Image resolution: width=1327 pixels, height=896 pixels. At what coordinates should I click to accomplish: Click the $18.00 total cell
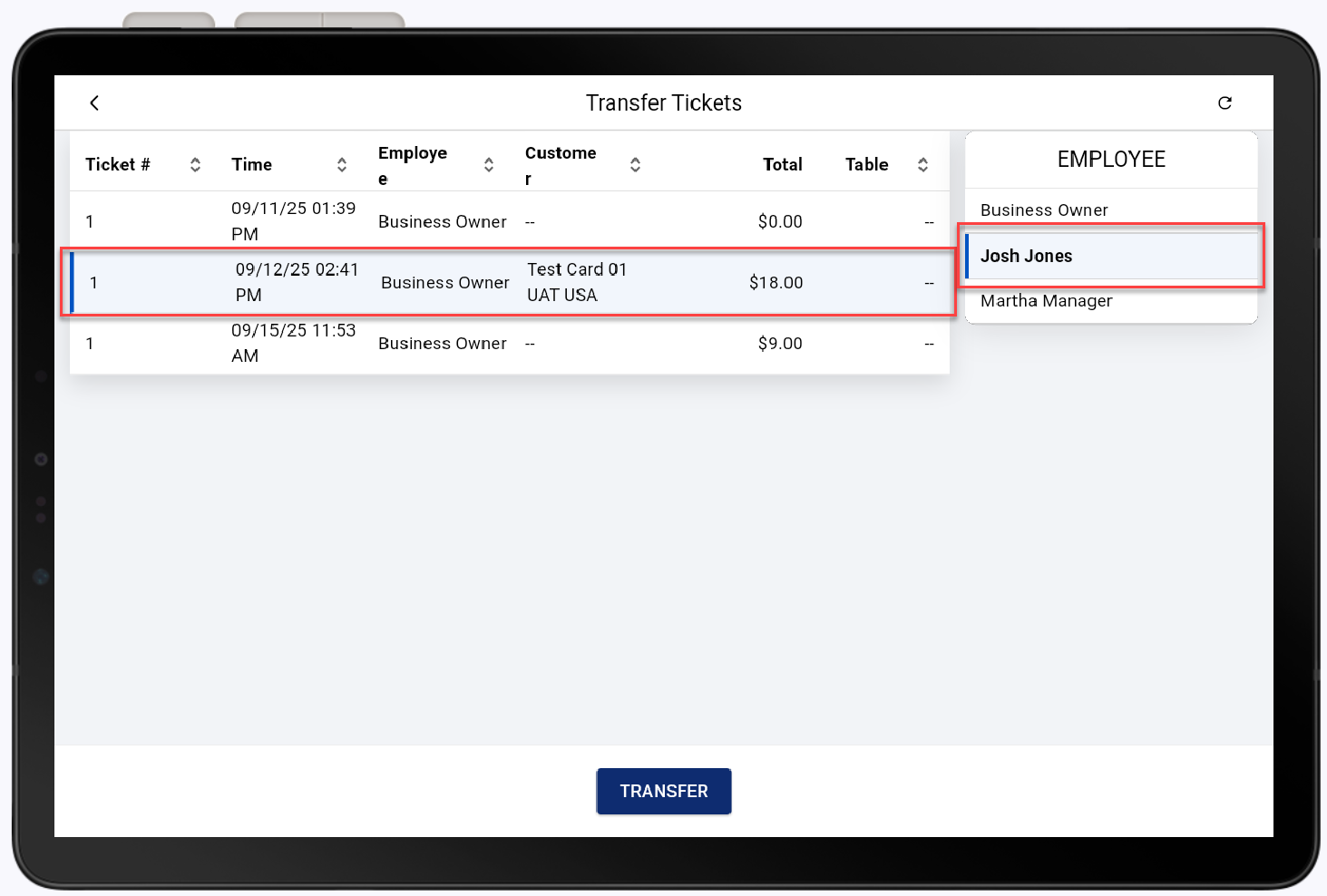point(776,282)
